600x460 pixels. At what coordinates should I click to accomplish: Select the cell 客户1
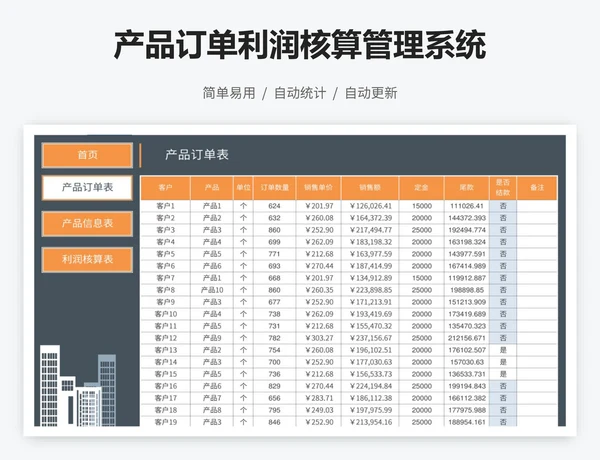(165, 206)
